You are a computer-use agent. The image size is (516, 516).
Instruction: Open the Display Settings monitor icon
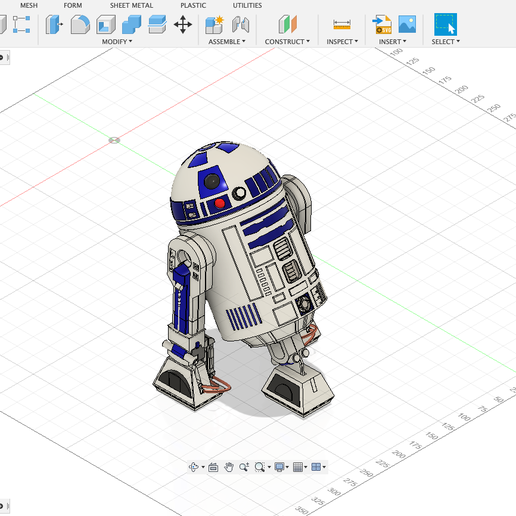(279, 467)
